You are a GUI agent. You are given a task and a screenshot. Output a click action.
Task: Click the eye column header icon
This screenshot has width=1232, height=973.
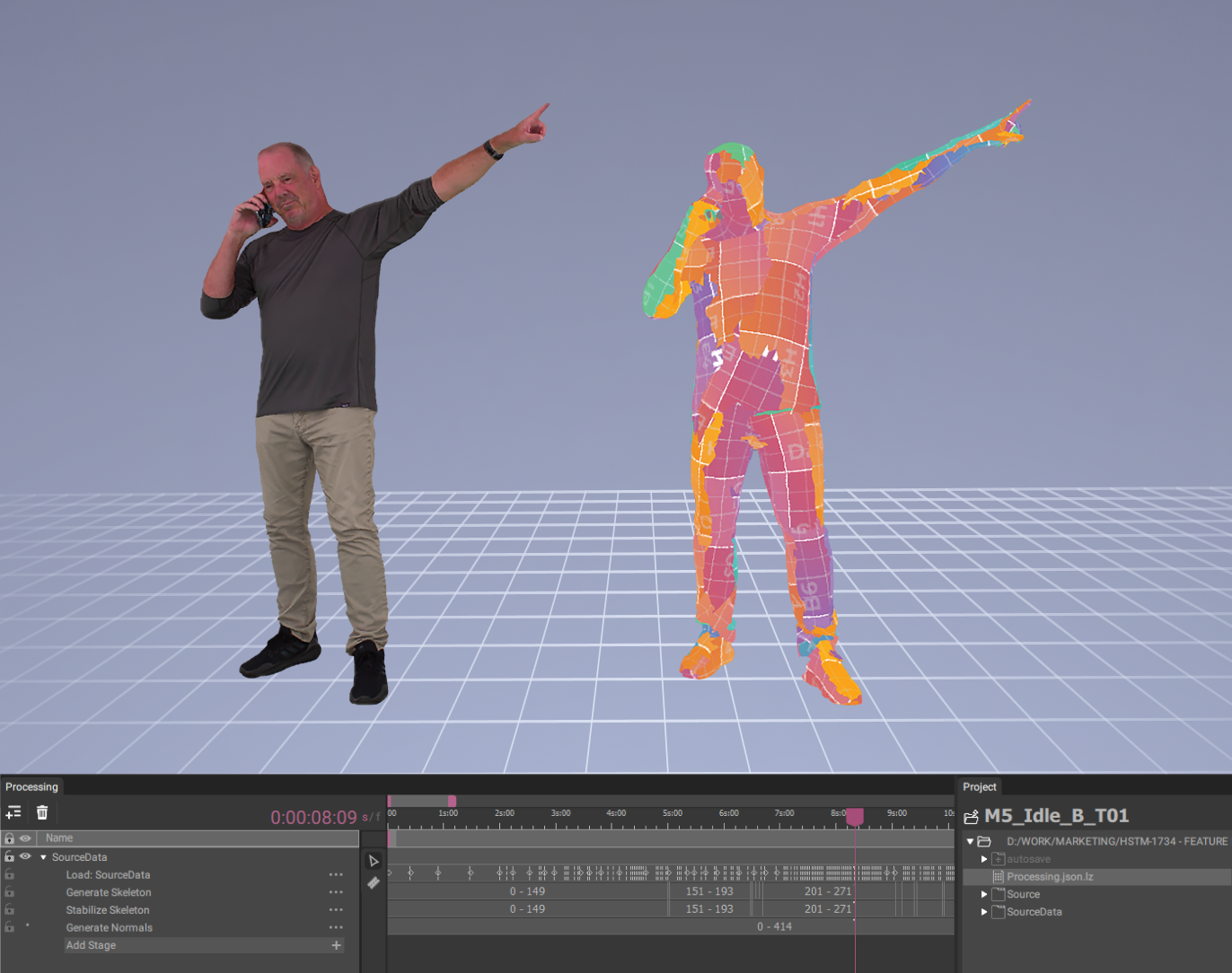25,838
